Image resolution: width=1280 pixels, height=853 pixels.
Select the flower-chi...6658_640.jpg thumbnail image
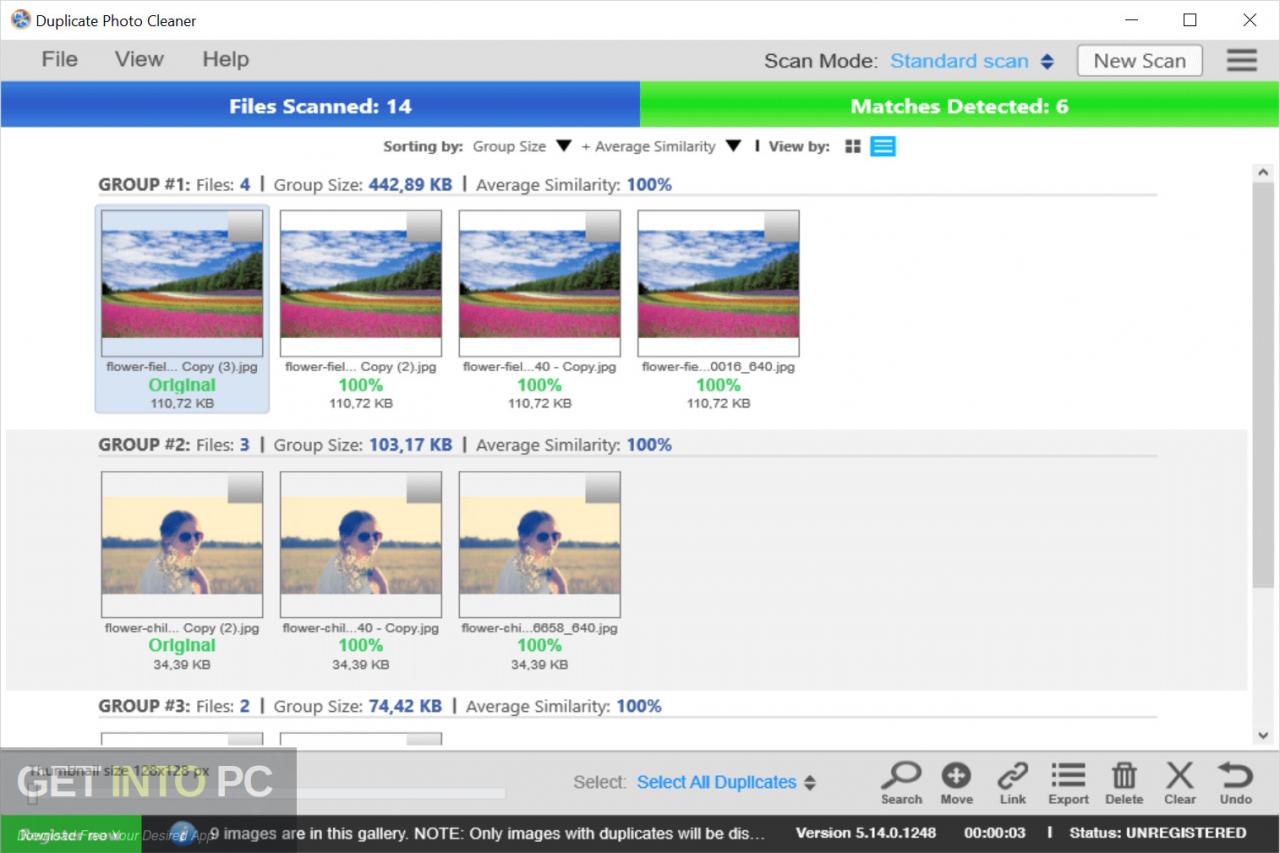pyautogui.click(x=540, y=544)
